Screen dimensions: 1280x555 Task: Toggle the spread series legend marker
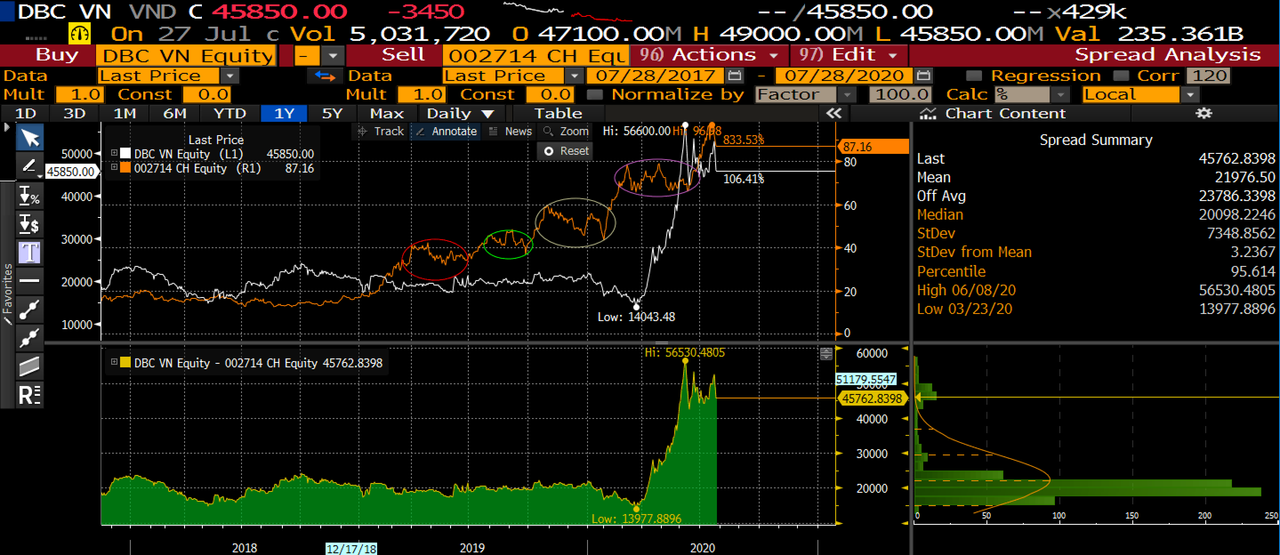pyautogui.click(x=124, y=363)
